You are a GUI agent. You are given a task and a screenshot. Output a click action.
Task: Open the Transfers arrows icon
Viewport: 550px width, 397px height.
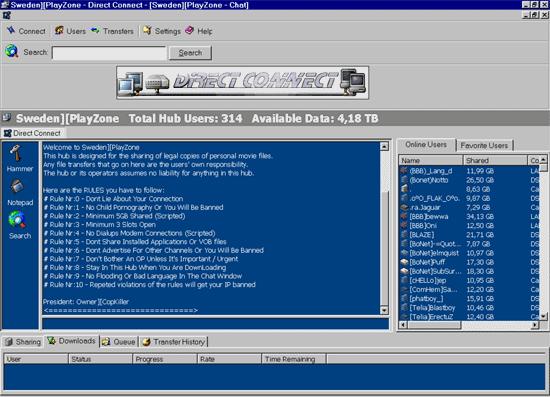point(95,31)
